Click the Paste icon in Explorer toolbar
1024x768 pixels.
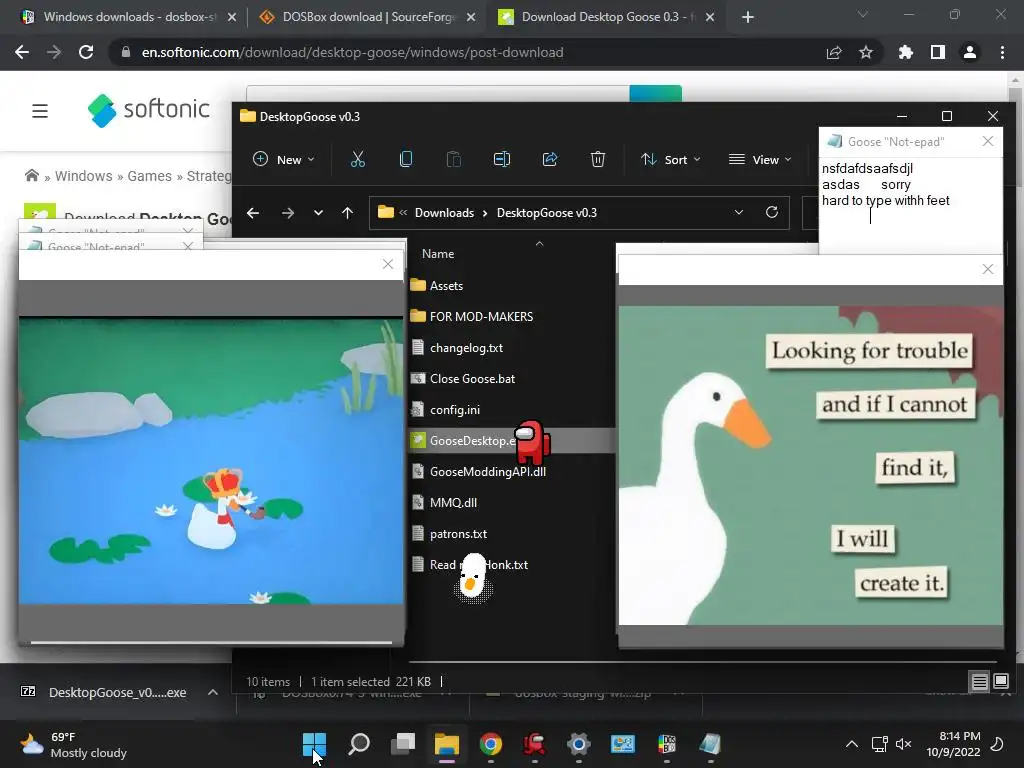tap(453, 159)
